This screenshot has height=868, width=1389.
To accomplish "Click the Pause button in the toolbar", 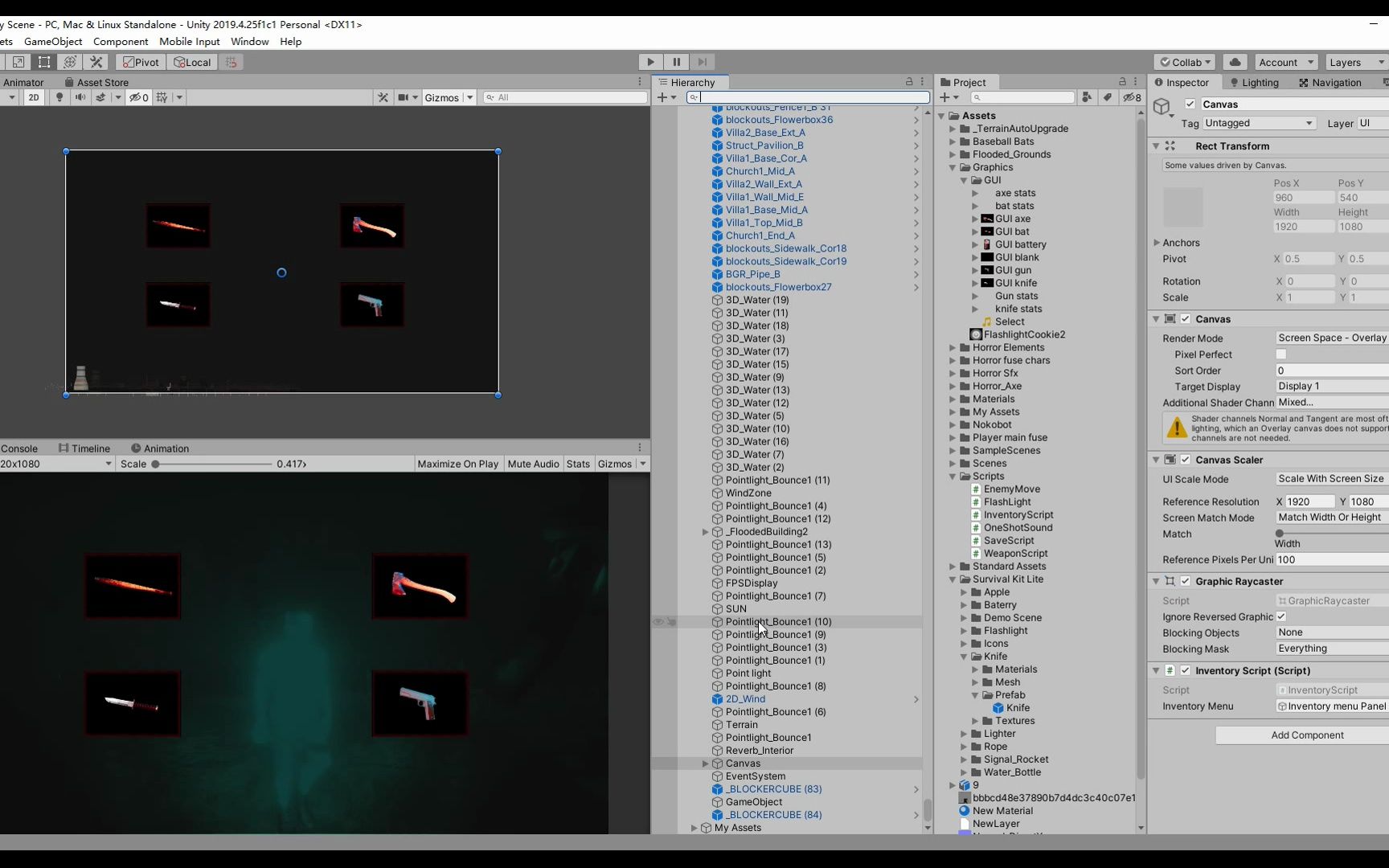I will point(676,62).
